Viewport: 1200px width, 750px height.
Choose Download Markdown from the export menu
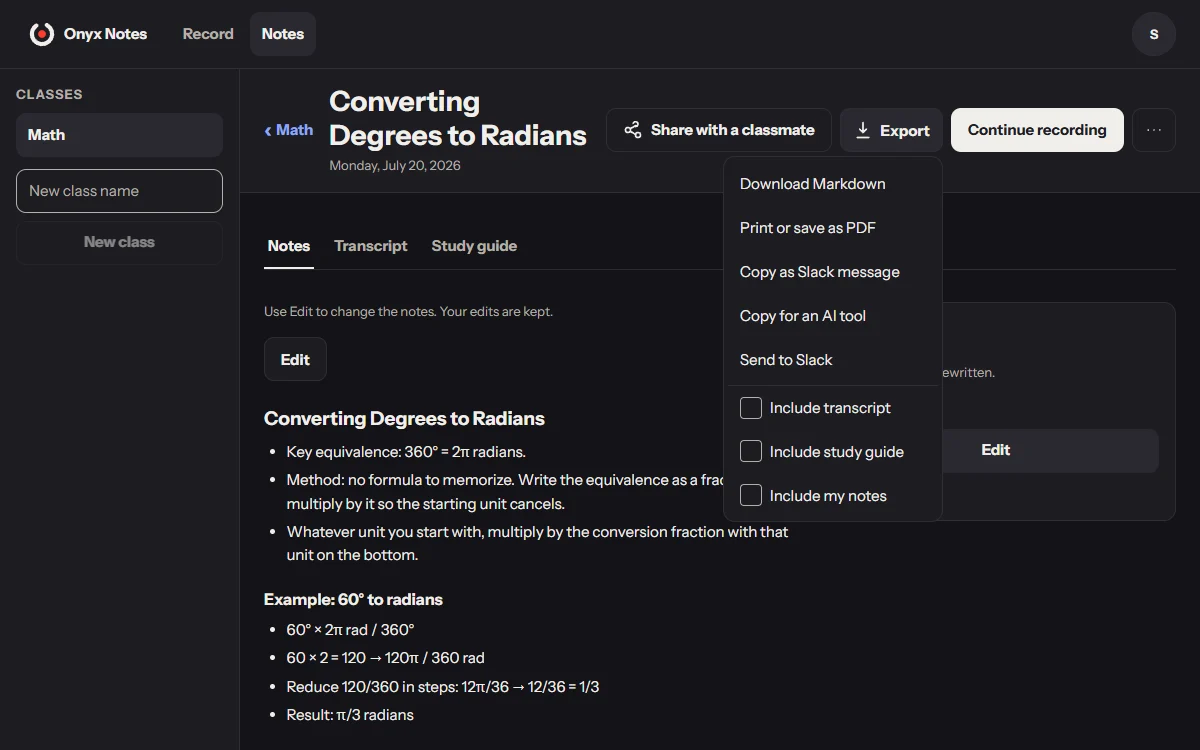833,184
